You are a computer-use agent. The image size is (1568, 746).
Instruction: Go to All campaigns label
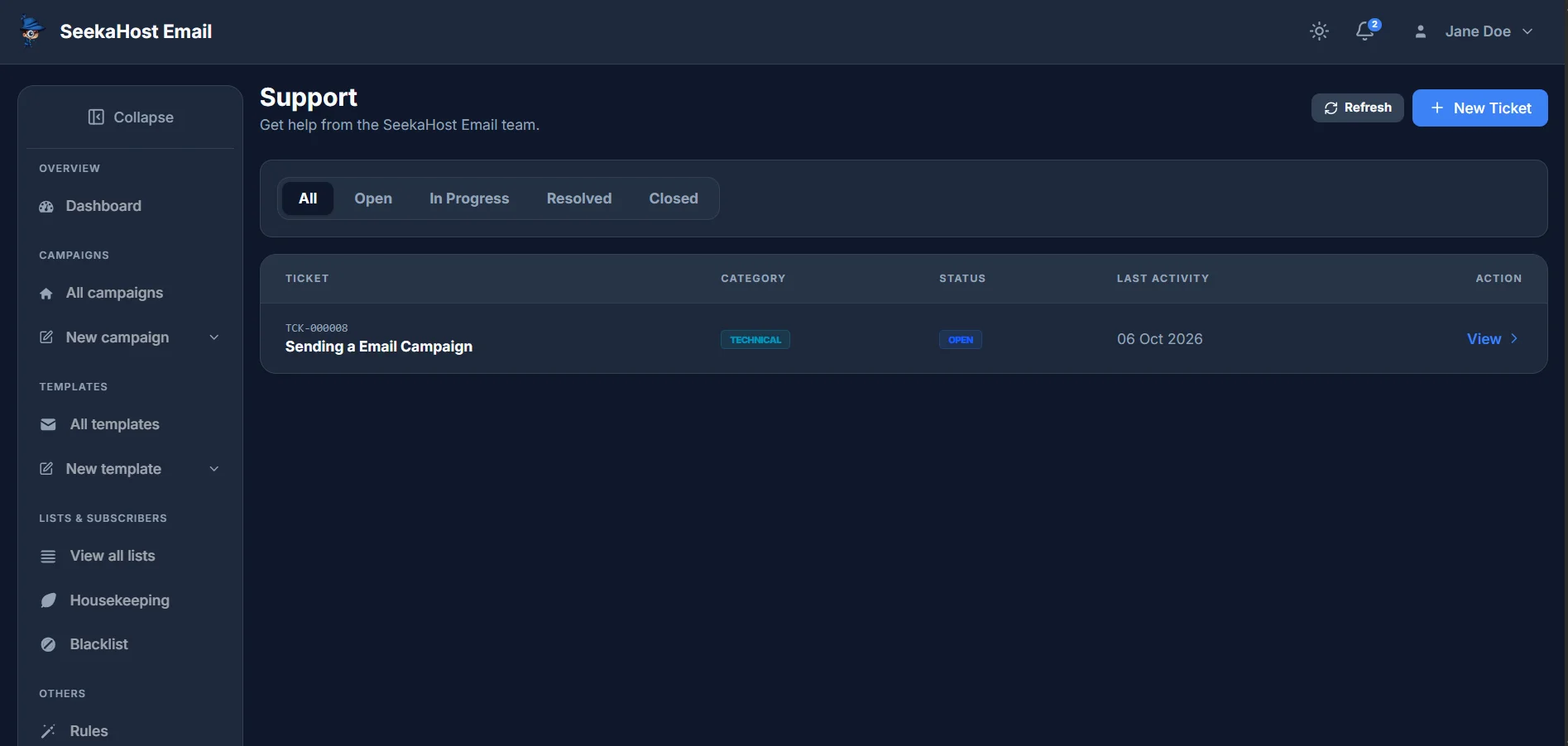coord(114,293)
